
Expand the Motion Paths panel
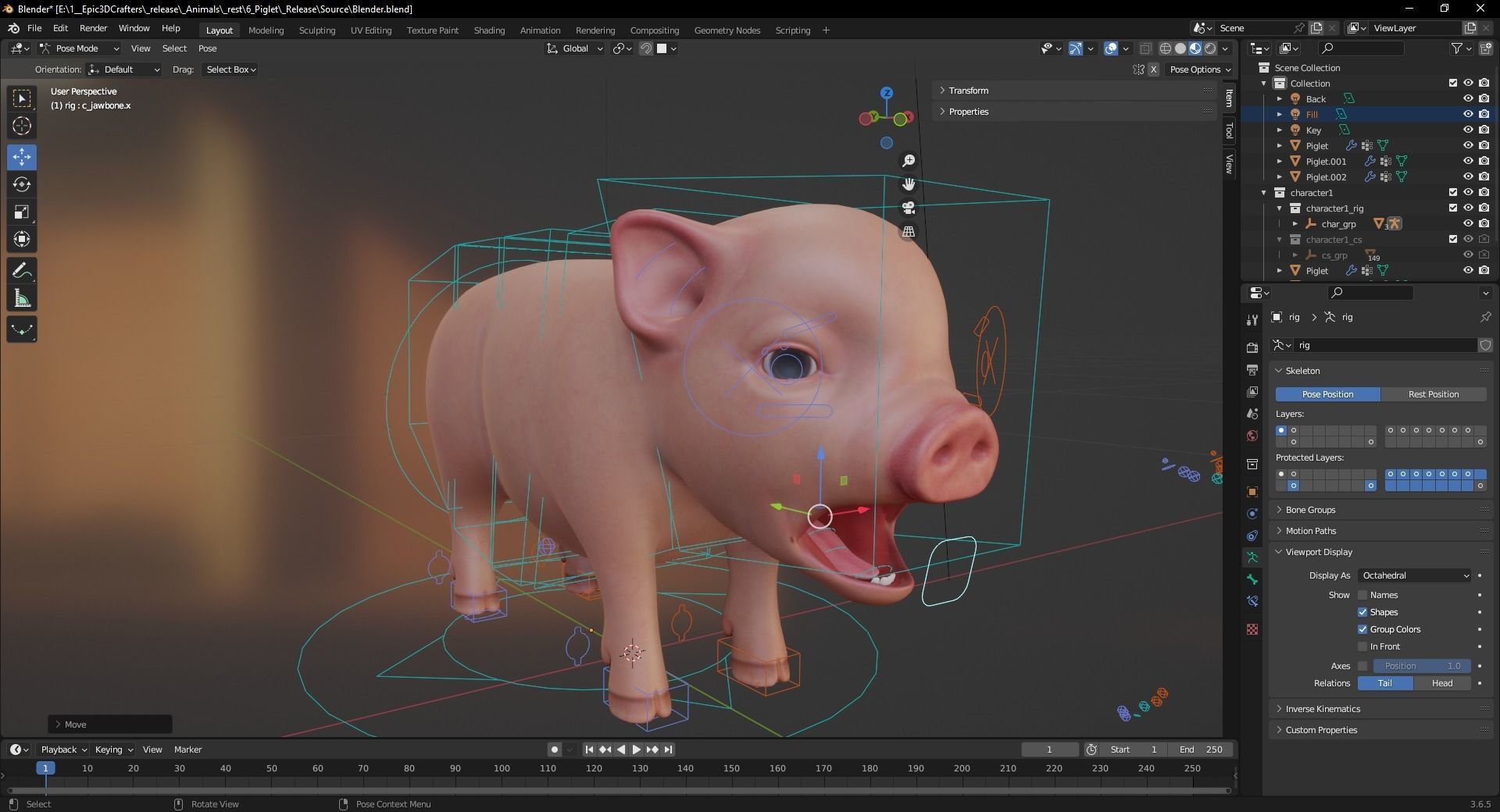click(1380, 531)
